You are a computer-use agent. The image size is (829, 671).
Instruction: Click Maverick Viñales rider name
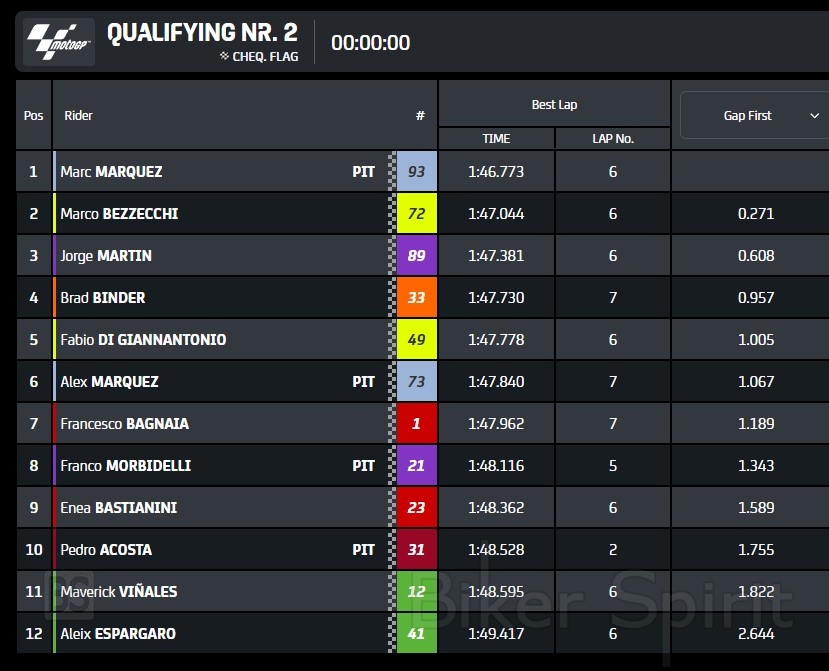point(118,592)
